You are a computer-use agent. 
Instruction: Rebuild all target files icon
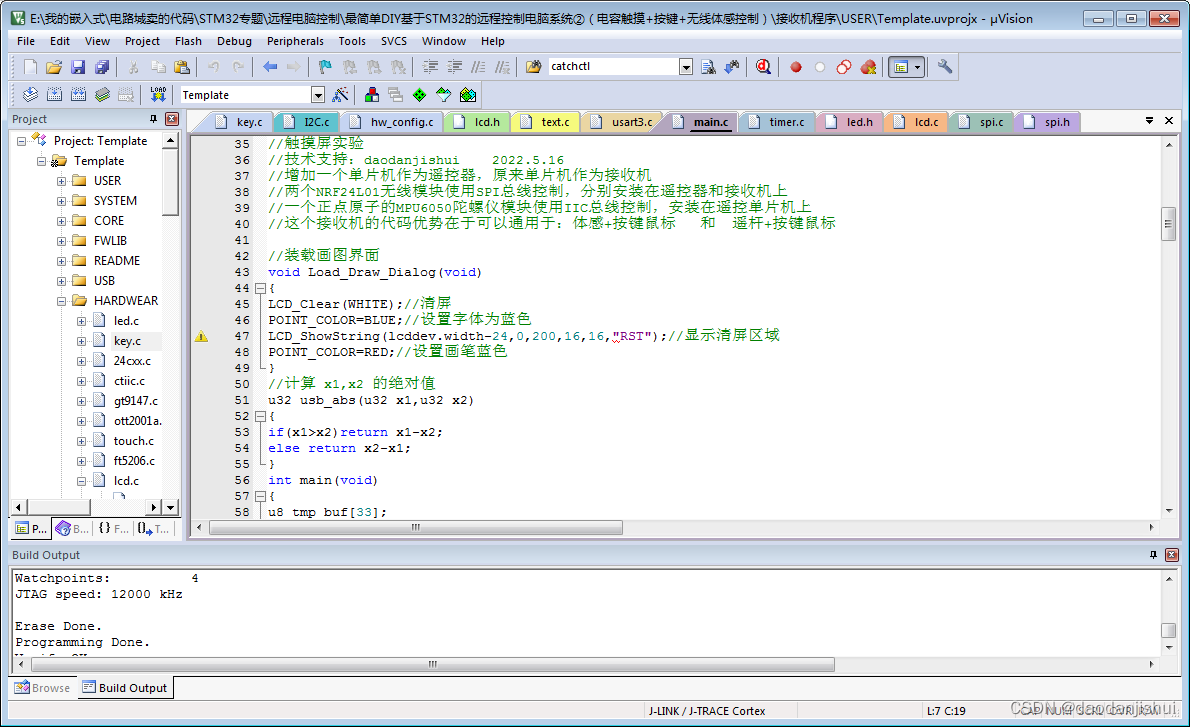point(78,95)
